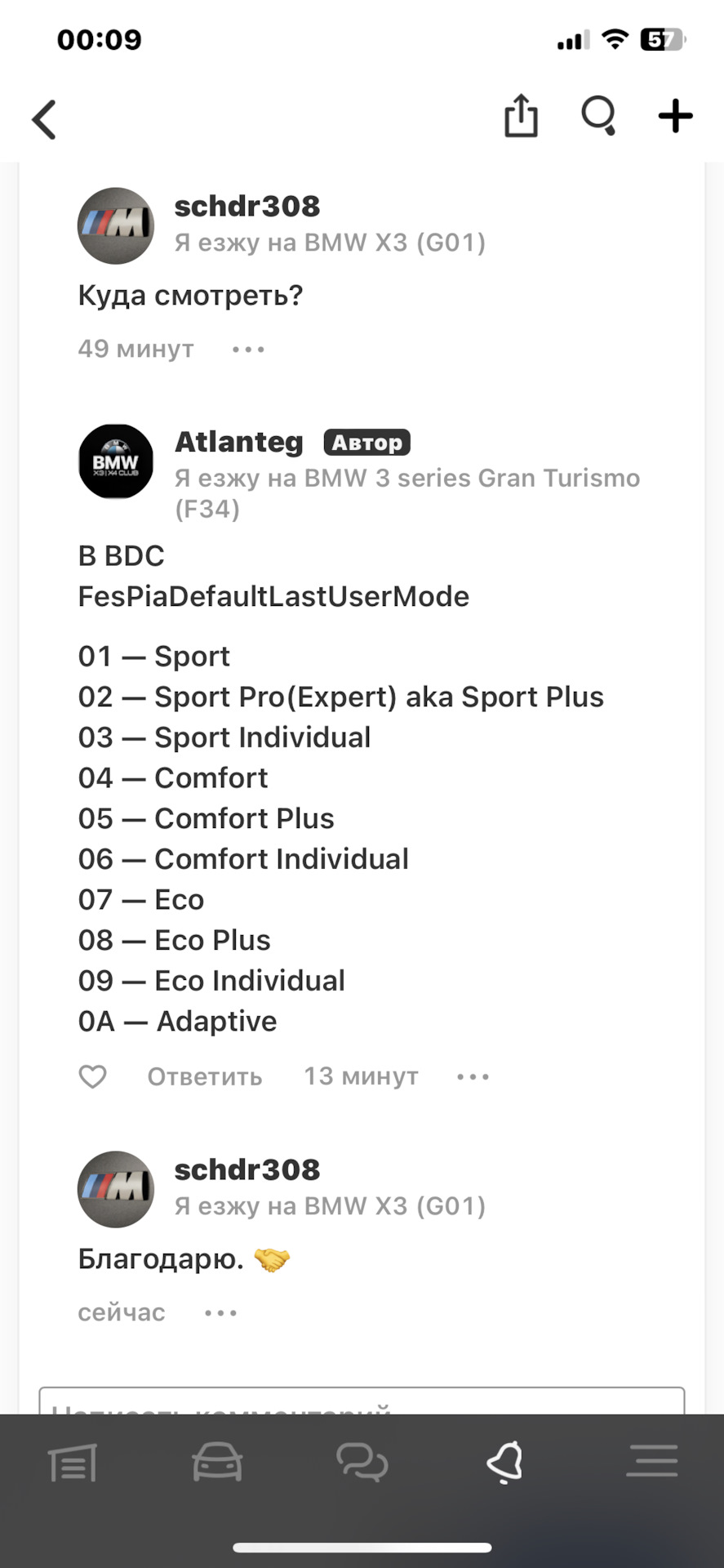Open the notifications bell tab

pyautogui.click(x=505, y=1462)
